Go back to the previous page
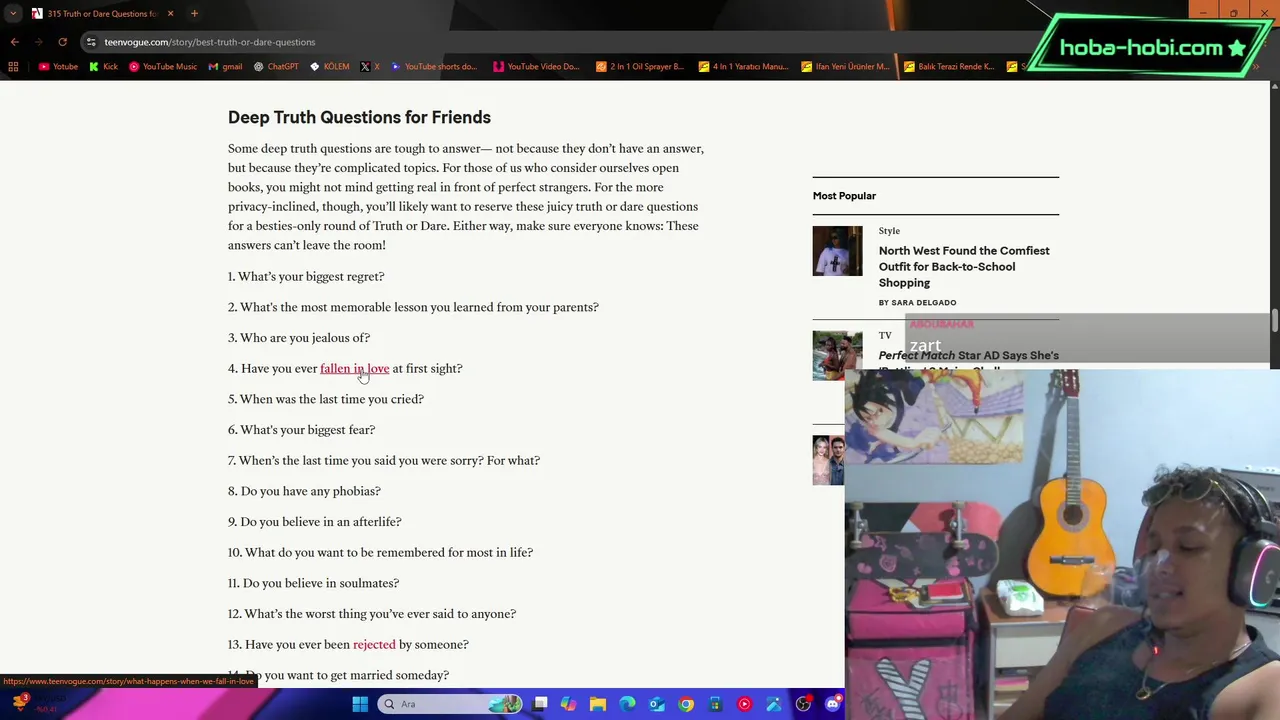This screenshot has height=720, width=1280. (x=14, y=42)
